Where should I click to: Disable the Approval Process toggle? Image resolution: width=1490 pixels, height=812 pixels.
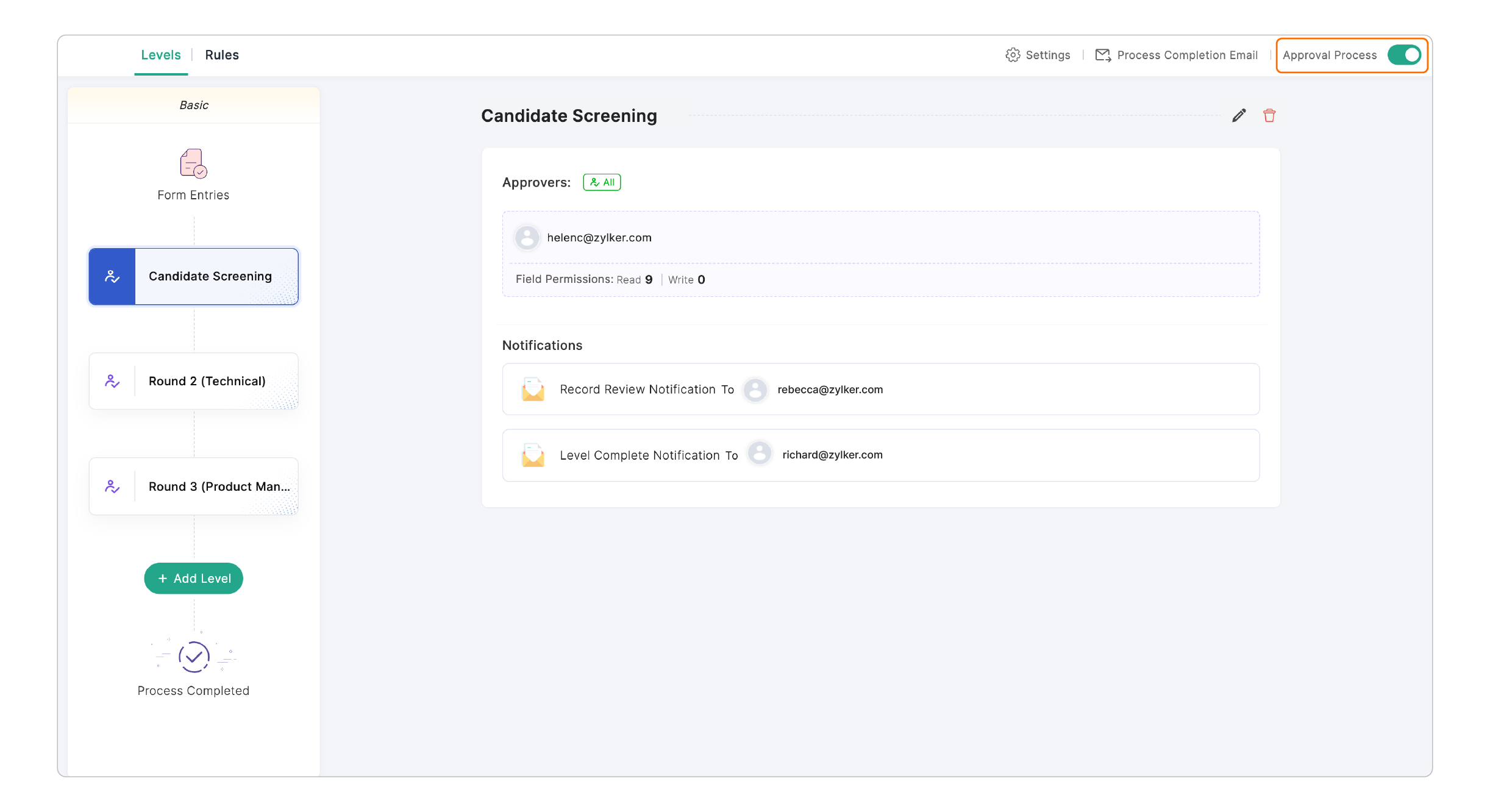[1404, 55]
